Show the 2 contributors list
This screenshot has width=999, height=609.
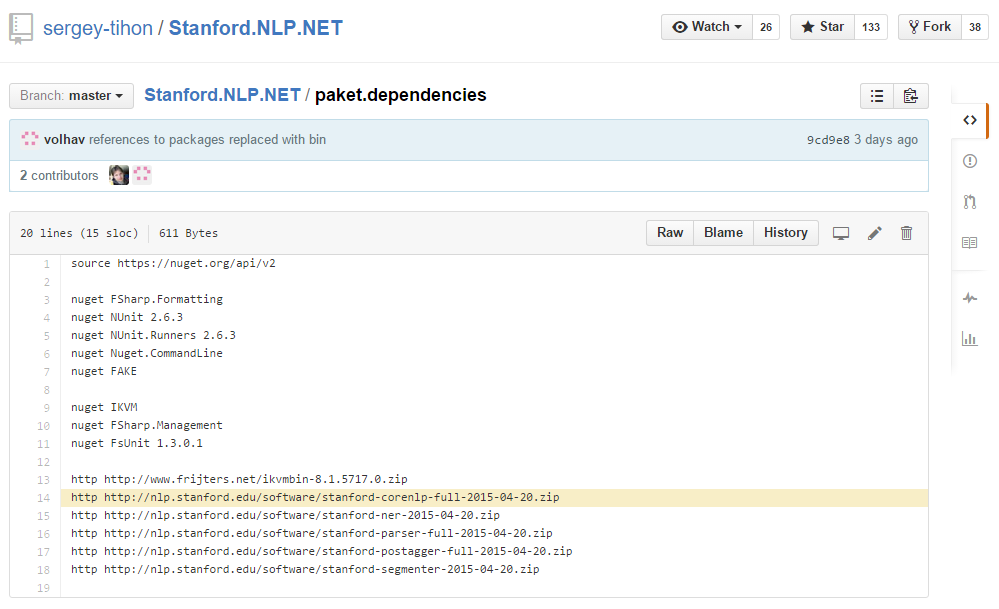point(59,175)
